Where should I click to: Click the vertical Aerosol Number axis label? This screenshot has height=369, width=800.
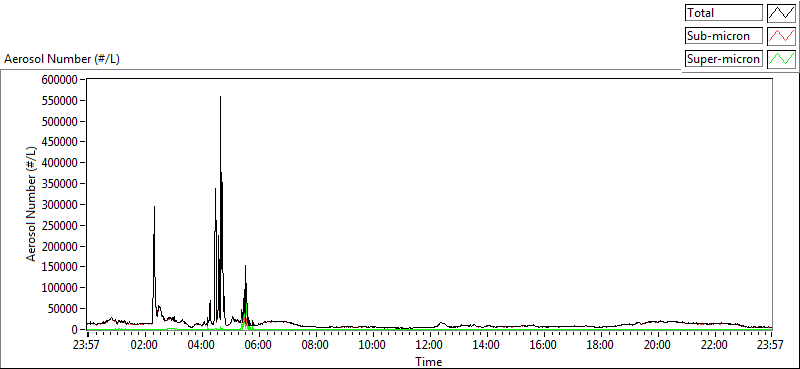click(x=32, y=204)
